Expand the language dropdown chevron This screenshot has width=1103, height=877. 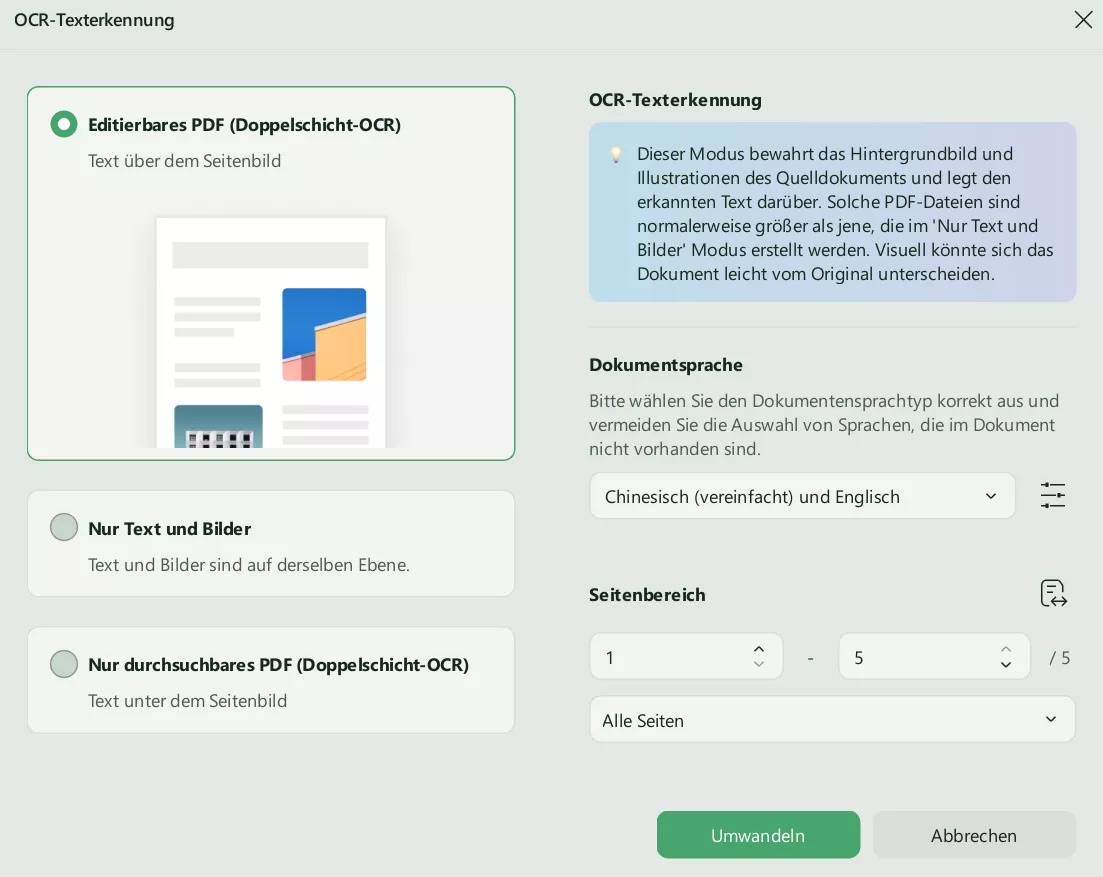click(x=991, y=495)
